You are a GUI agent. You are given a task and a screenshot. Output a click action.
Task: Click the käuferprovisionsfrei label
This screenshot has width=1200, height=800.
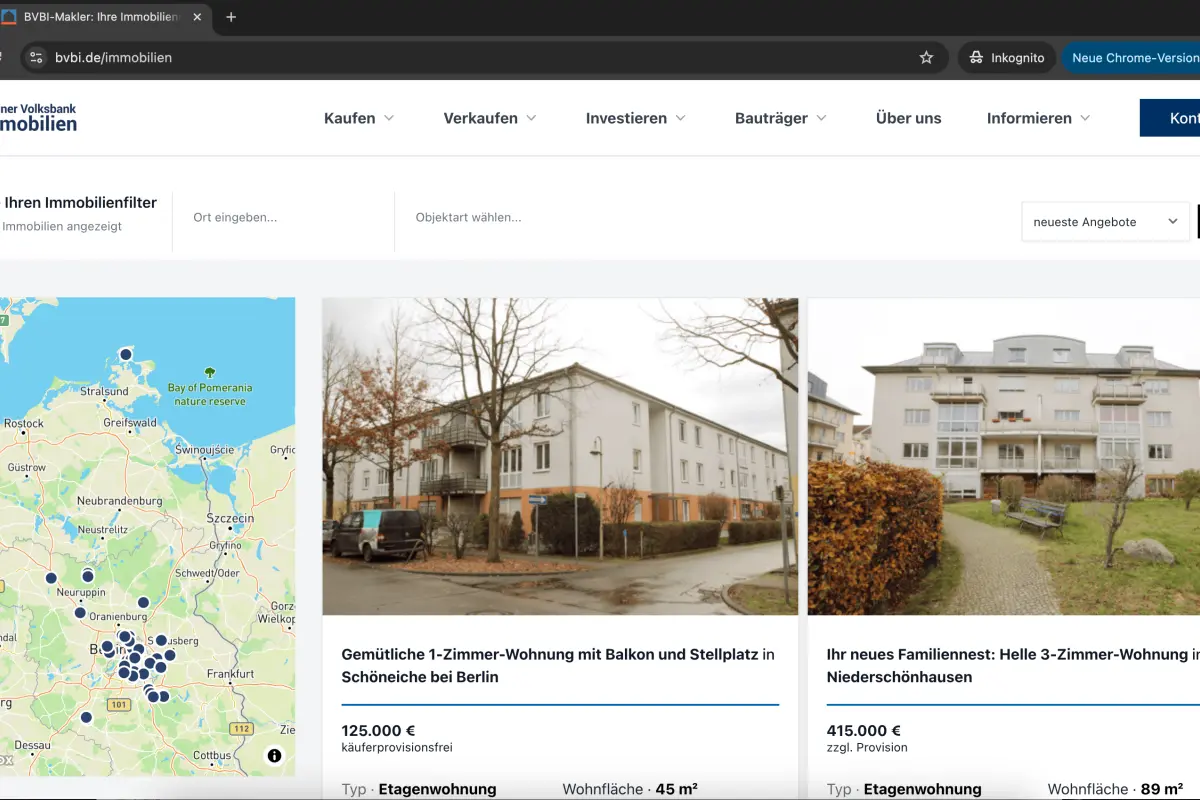397,747
